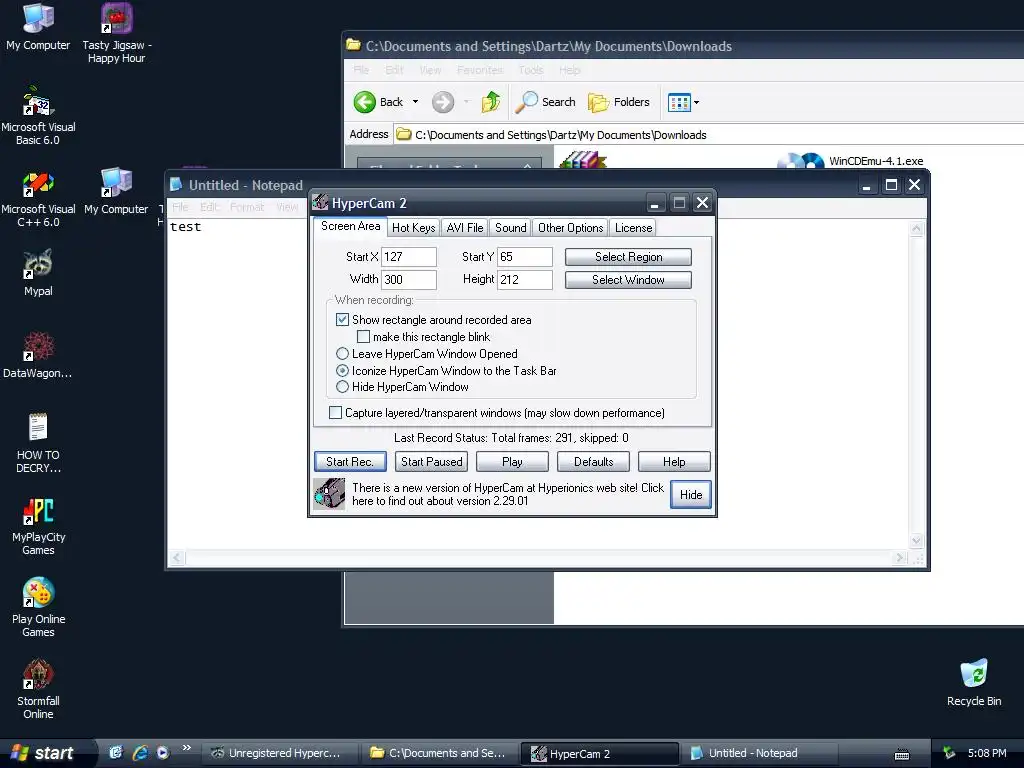The height and width of the screenshot is (768, 1024).
Task: Open My Computer desktop icon at top
Action: (x=38, y=26)
